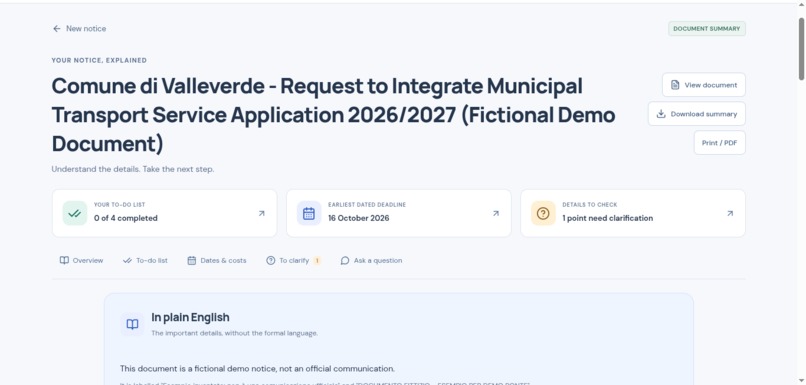Open Details to check card via its arrow icon

[730, 213]
